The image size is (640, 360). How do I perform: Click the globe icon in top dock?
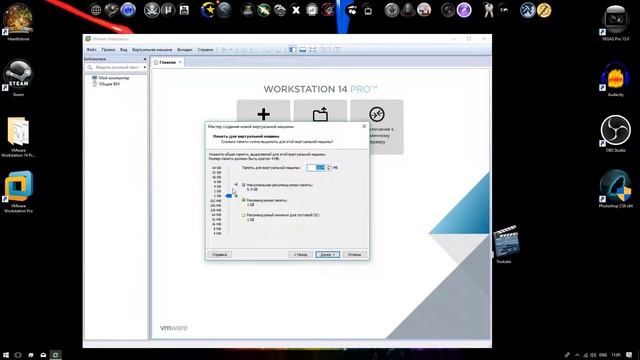[x=96, y=10]
